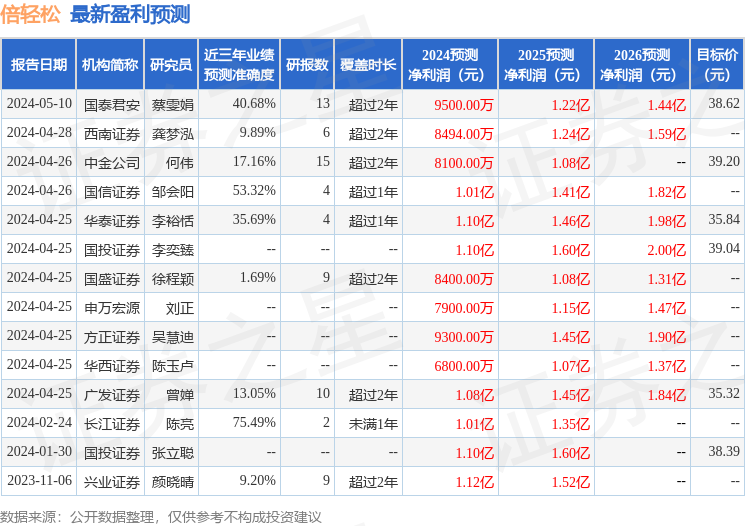Viewport: 745px width, 526px height.
Task: Select the 西南证券 institution cell
Action: pyautogui.click(x=112, y=134)
